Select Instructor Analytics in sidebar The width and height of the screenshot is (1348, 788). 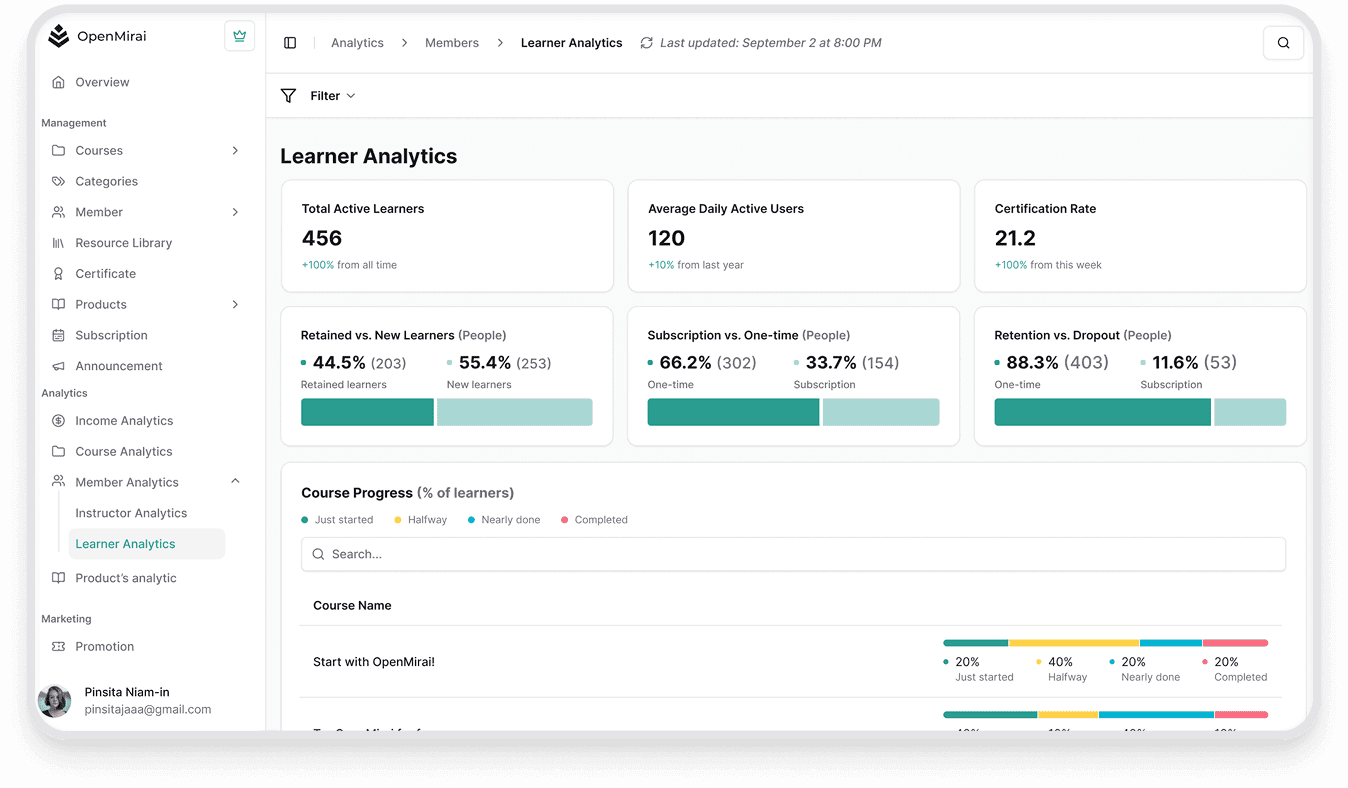pyautogui.click(x=131, y=513)
